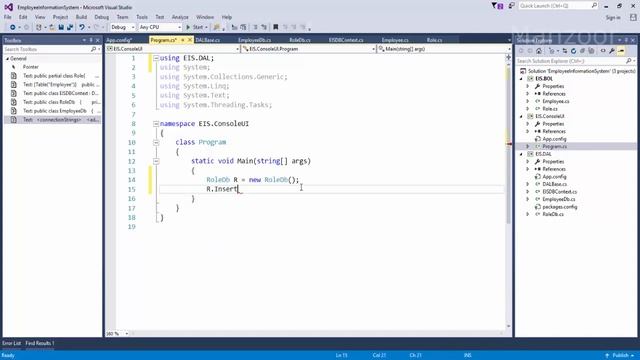Click the Decrease Indent toolbar icon
The image size is (640, 360).
click(234, 27)
